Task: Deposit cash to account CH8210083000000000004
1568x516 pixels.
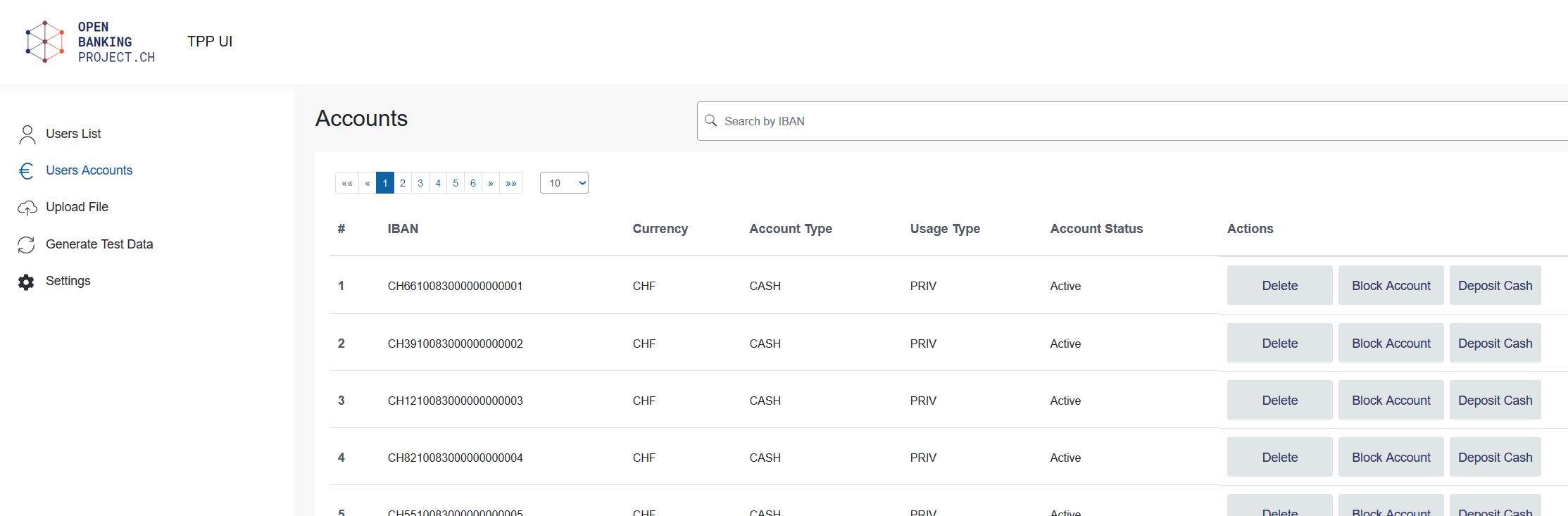Action: click(1495, 457)
